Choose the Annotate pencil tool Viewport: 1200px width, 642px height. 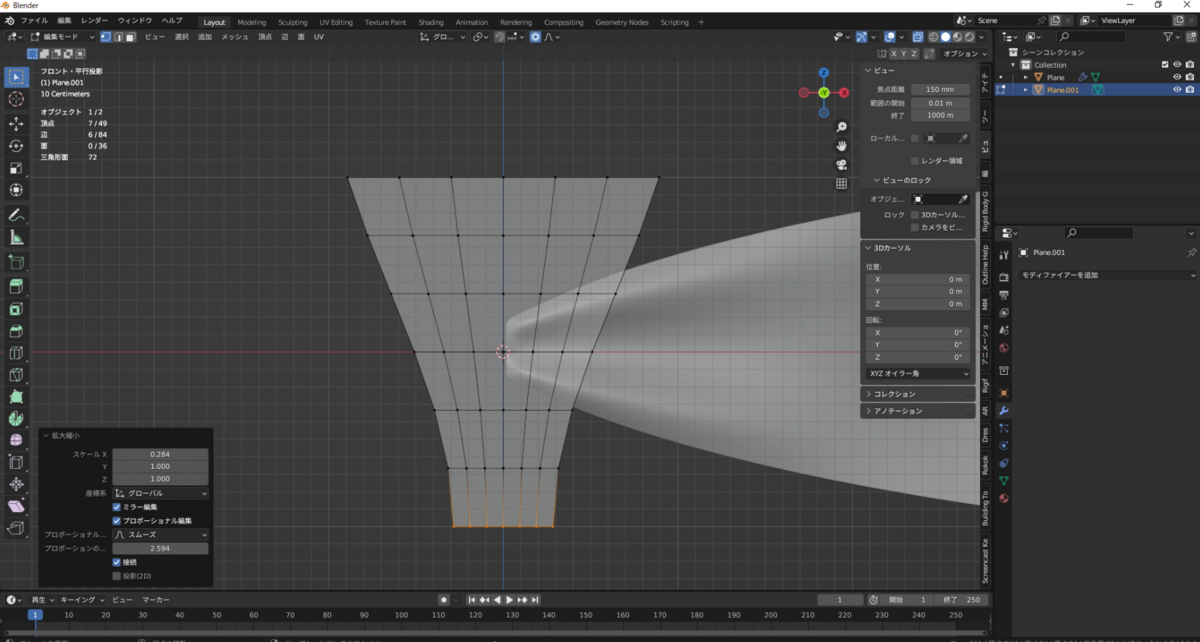pyautogui.click(x=16, y=215)
